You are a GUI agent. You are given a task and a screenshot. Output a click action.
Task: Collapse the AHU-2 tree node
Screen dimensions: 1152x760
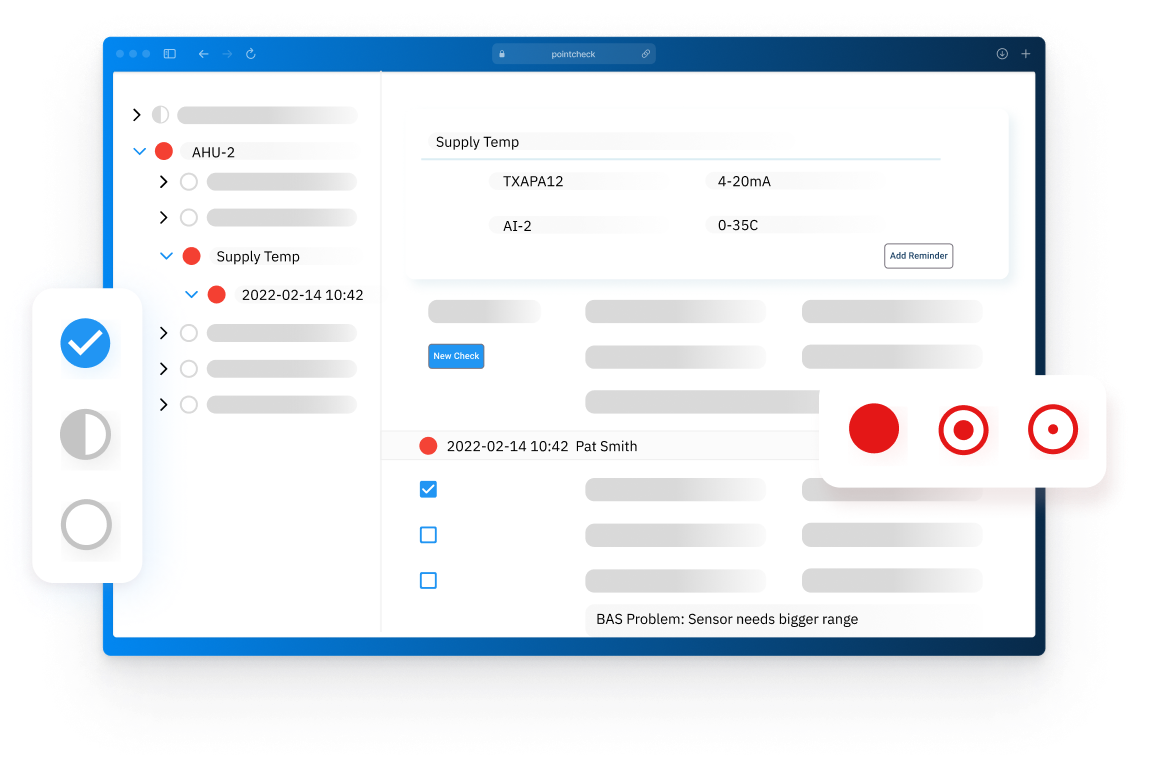[x=139, y=151]
